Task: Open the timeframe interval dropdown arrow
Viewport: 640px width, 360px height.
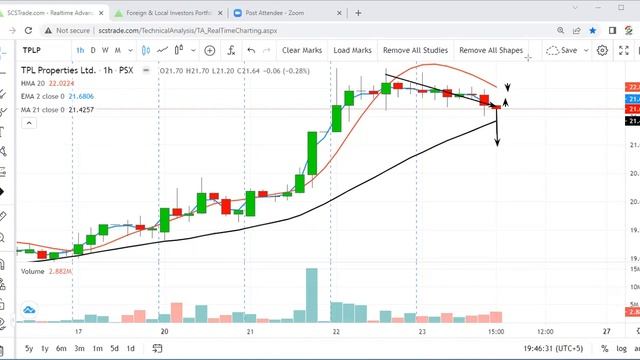Action: coord(130,50)
